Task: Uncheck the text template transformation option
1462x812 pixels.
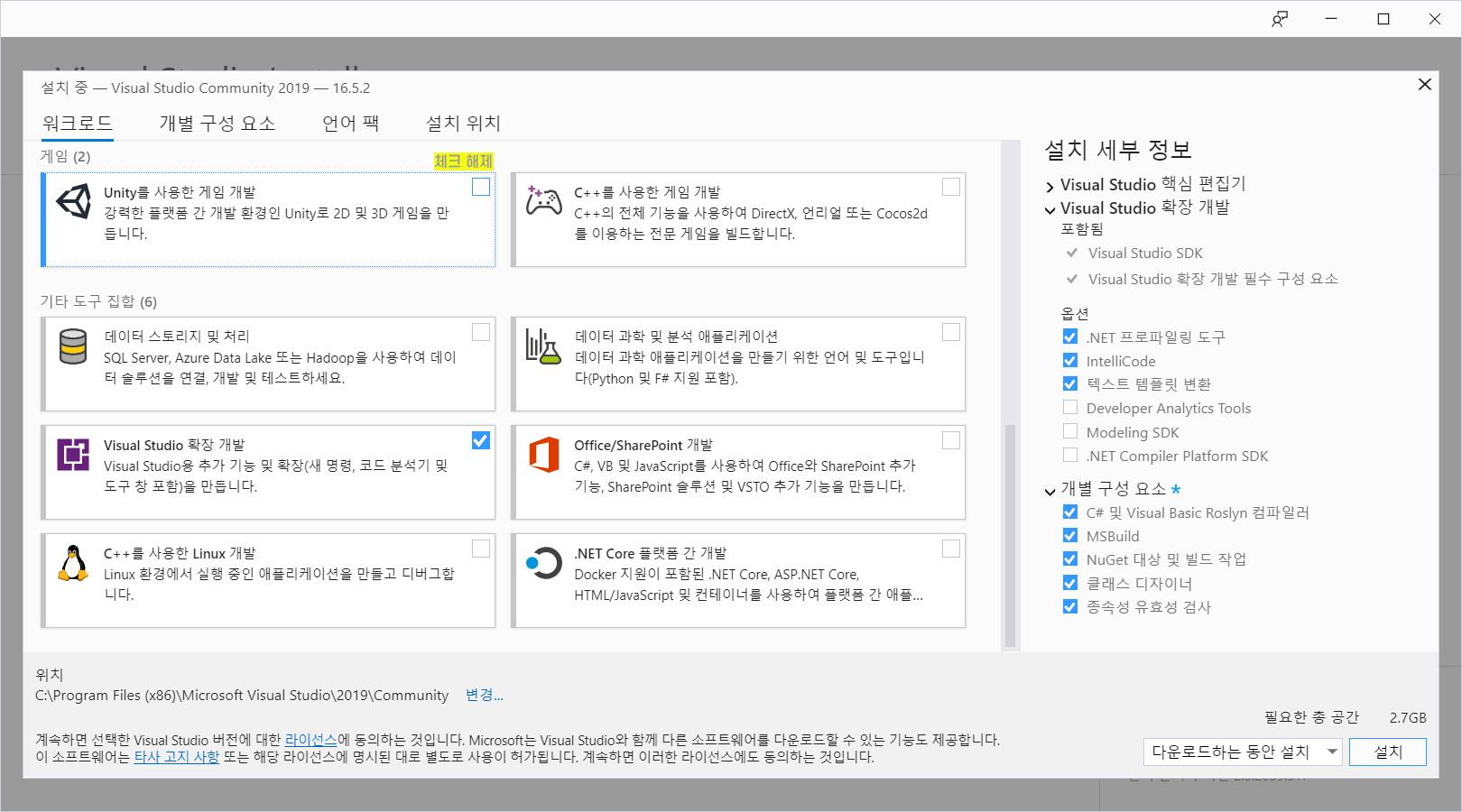Action: 1070,383
